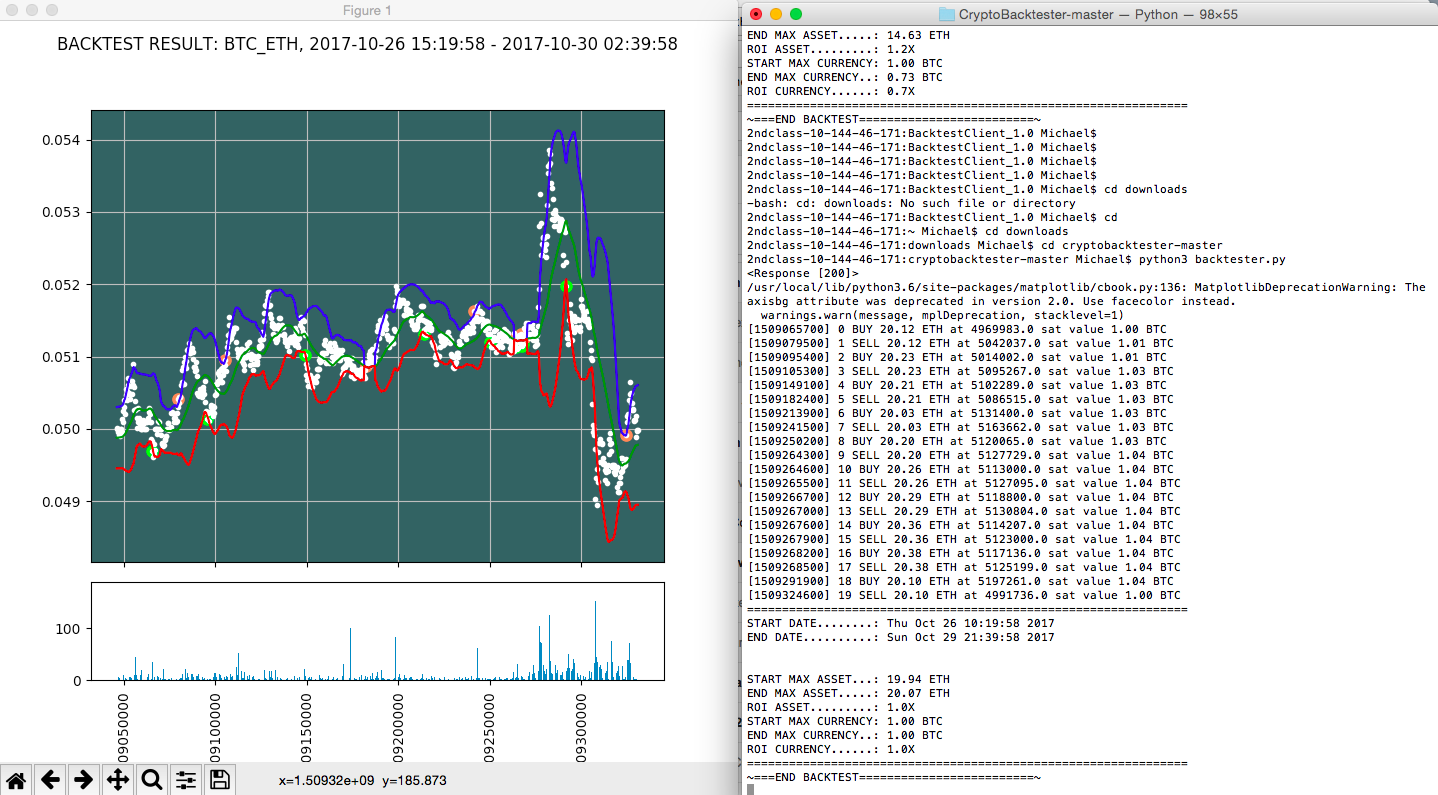Image resolution: width=1438 pixels, height=795 pixels.
Task: Click the 0.051 y-axis label
Action: 62,357
